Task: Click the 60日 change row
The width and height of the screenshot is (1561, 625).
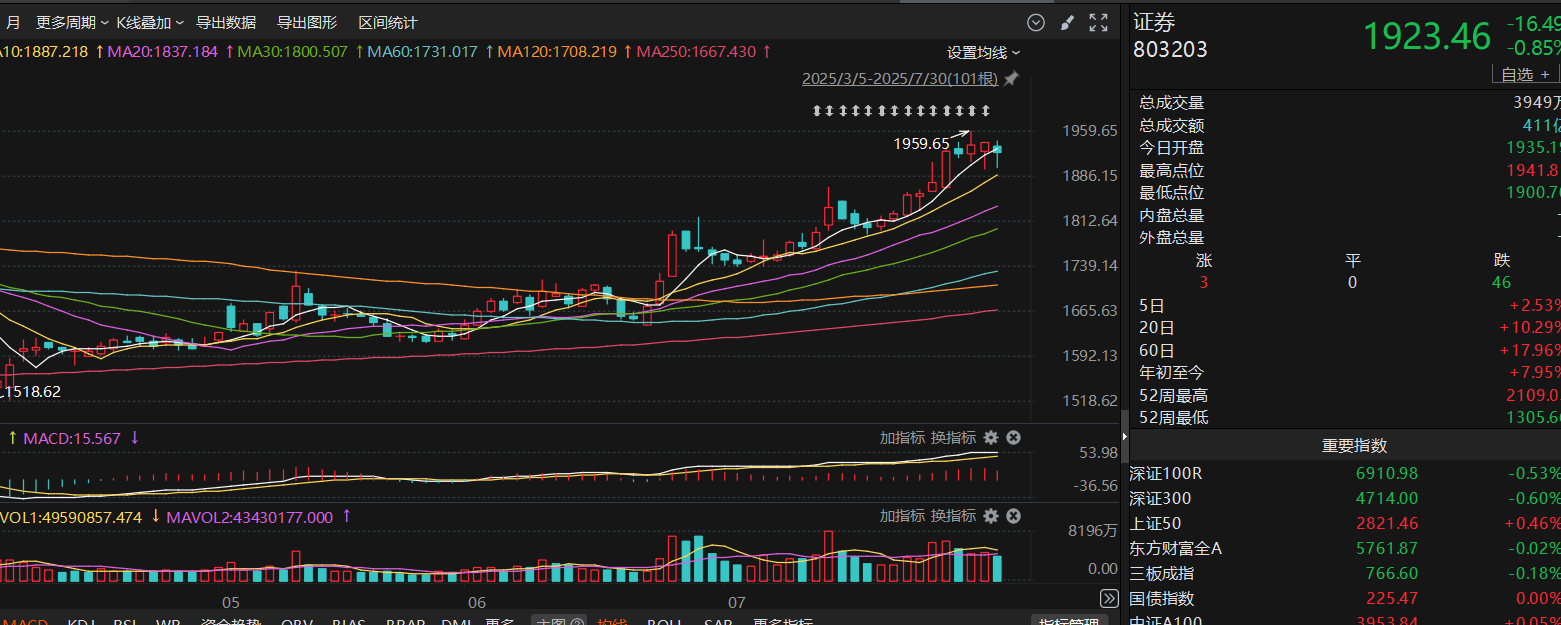Action: point(1345,350)
